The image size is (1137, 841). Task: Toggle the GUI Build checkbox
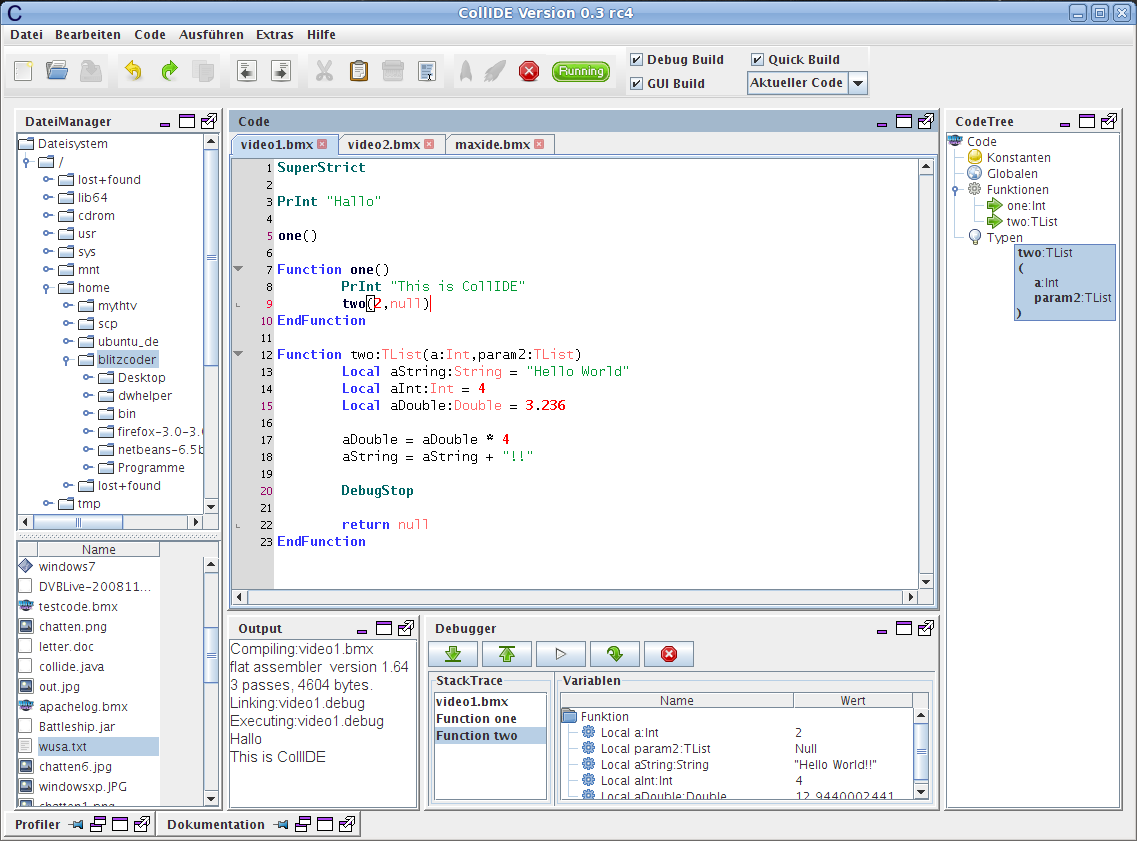pyautogui.click(x=636, y=83)
